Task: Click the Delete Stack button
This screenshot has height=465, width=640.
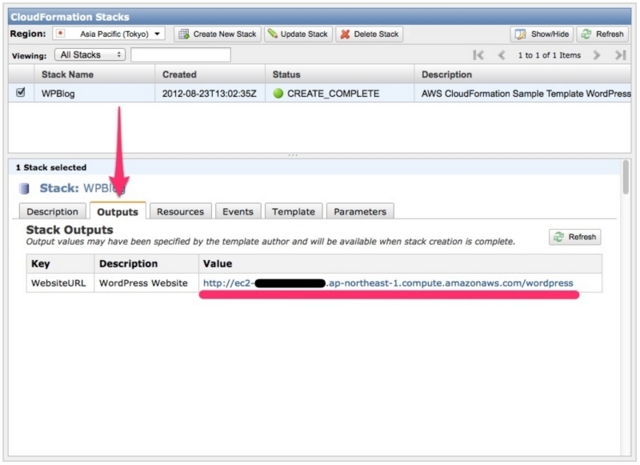Action: (x=369, y=34)
